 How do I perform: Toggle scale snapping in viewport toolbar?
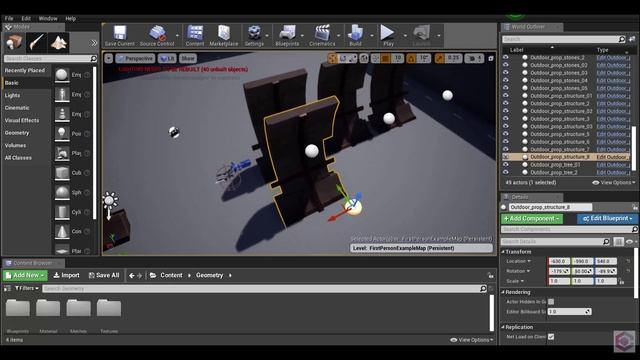[x=439, y=59]
